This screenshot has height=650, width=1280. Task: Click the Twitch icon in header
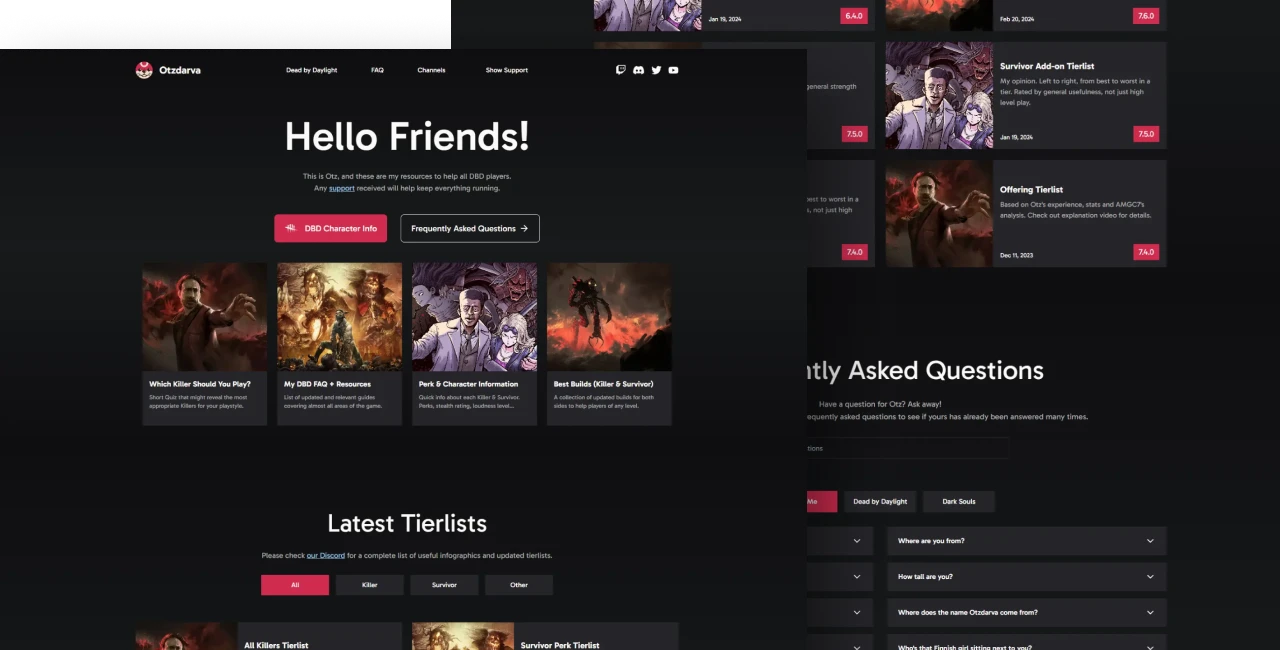(x=621, y=70)
